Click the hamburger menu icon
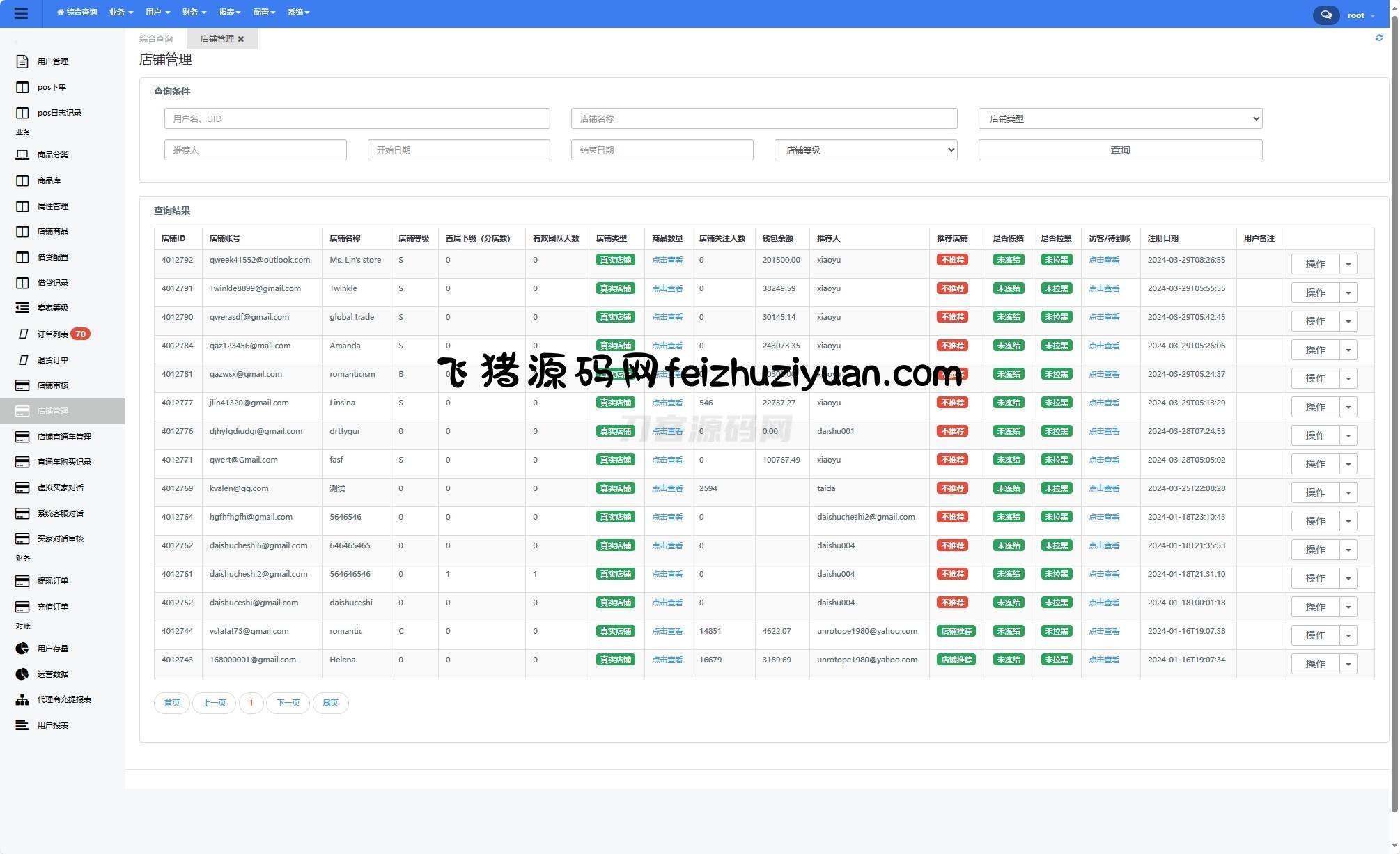This screenshot has height=854, width=1400. tap(21, 13)
